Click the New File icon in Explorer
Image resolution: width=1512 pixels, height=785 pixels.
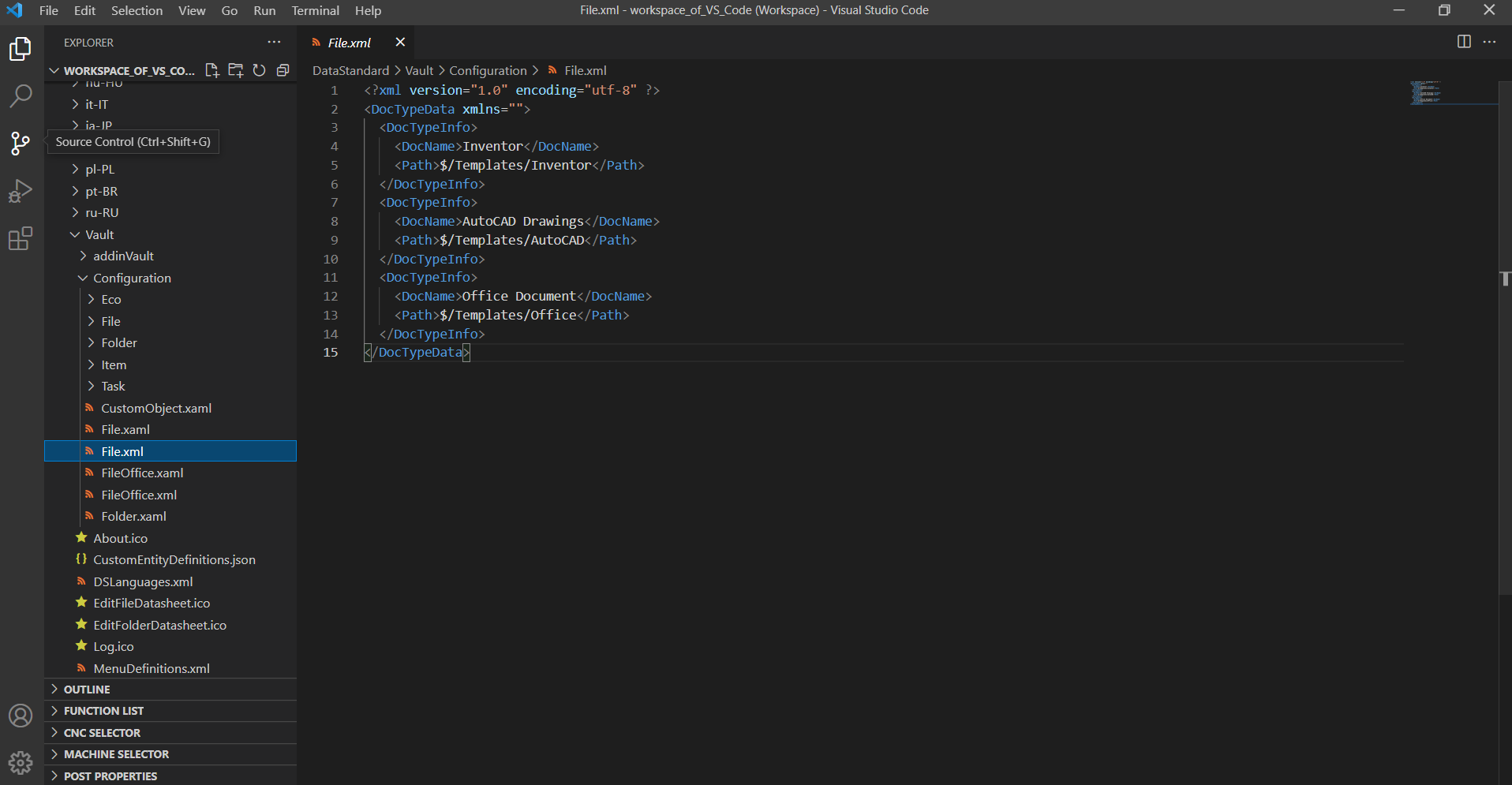pos(211,70)
